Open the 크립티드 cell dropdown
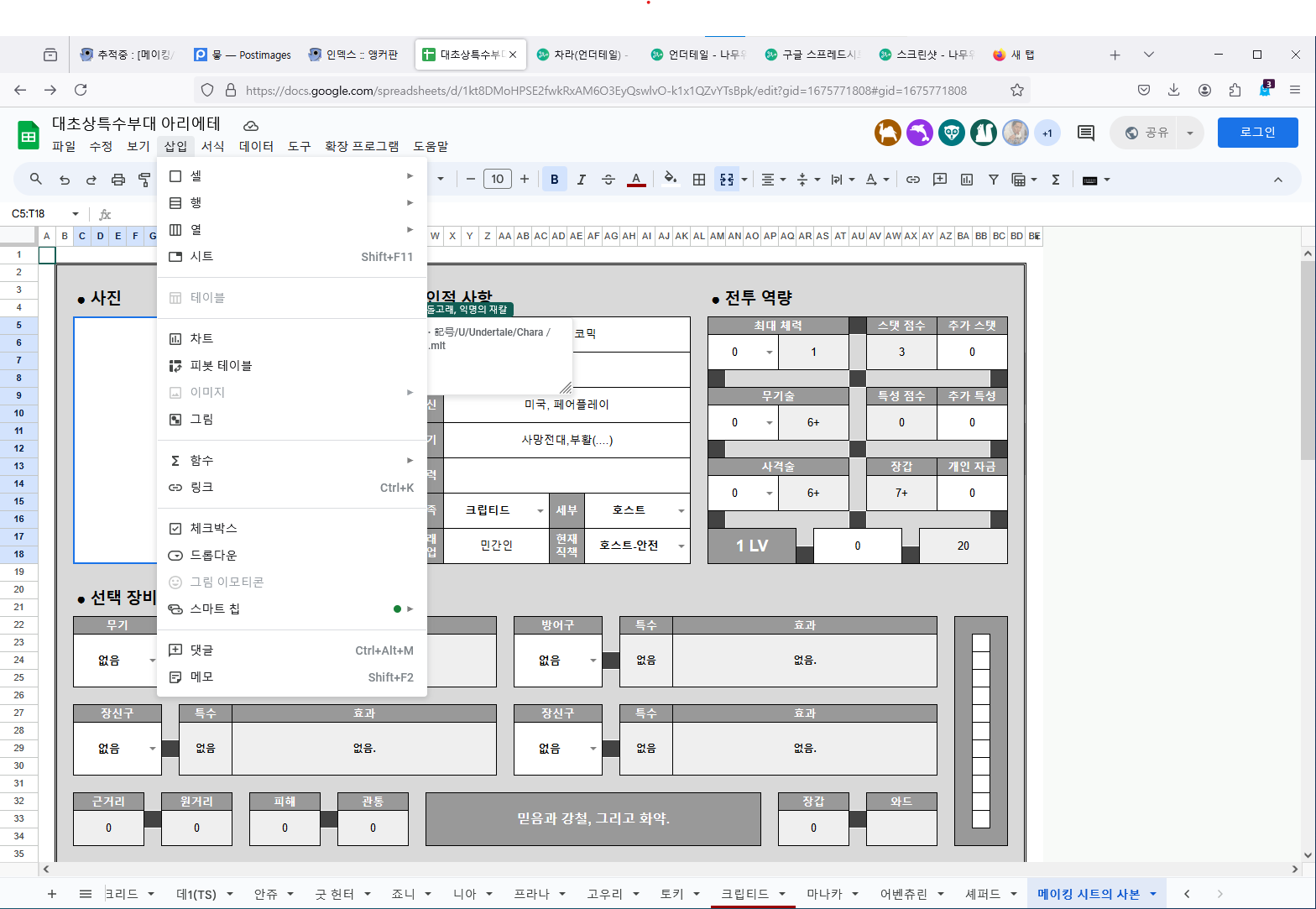The width and height of the screenshot is (1316, 909). coord(540,510)
